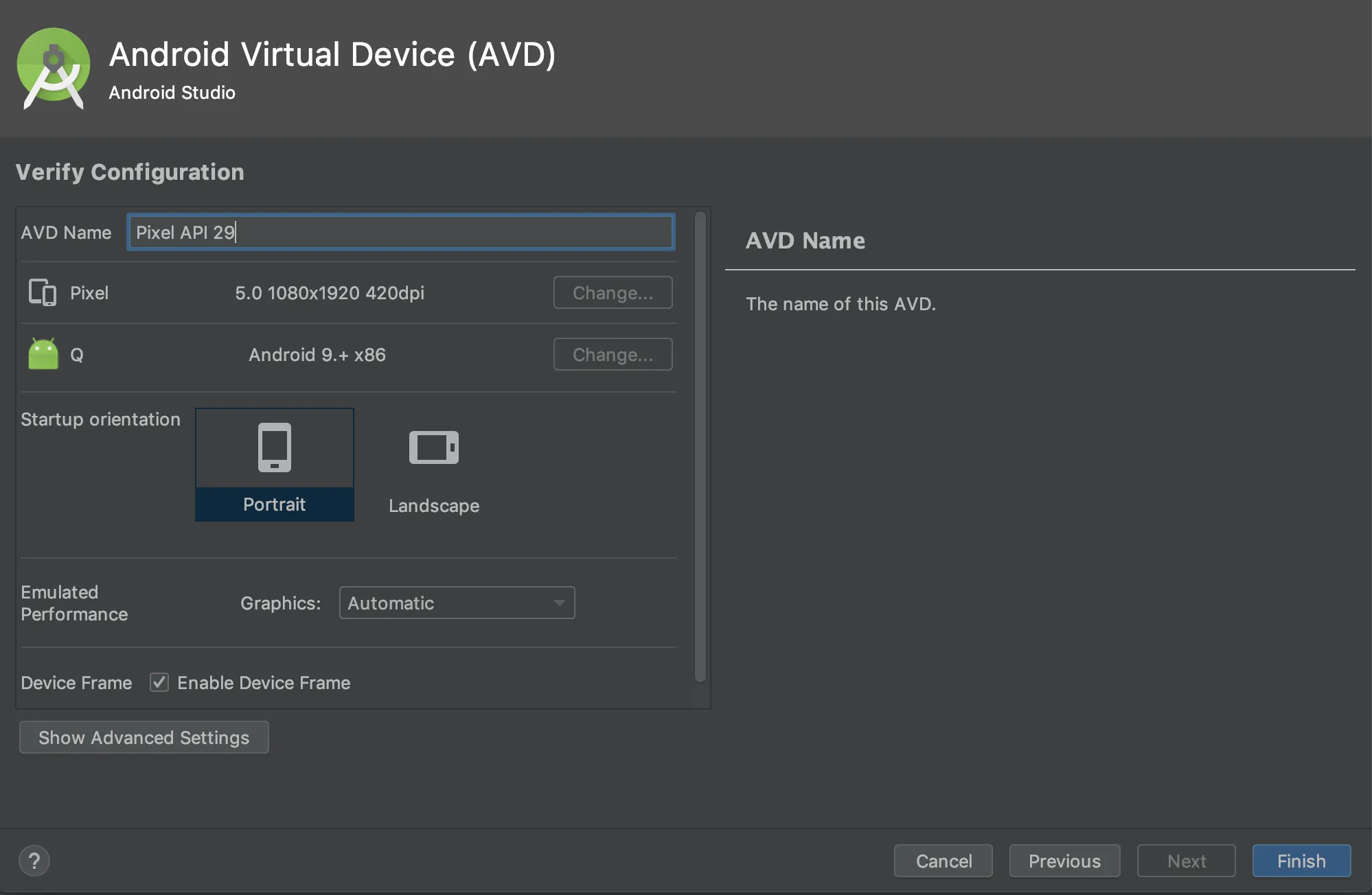Change the Android Q system image
Screen dimensions: 1372x895
click(613, 354)
